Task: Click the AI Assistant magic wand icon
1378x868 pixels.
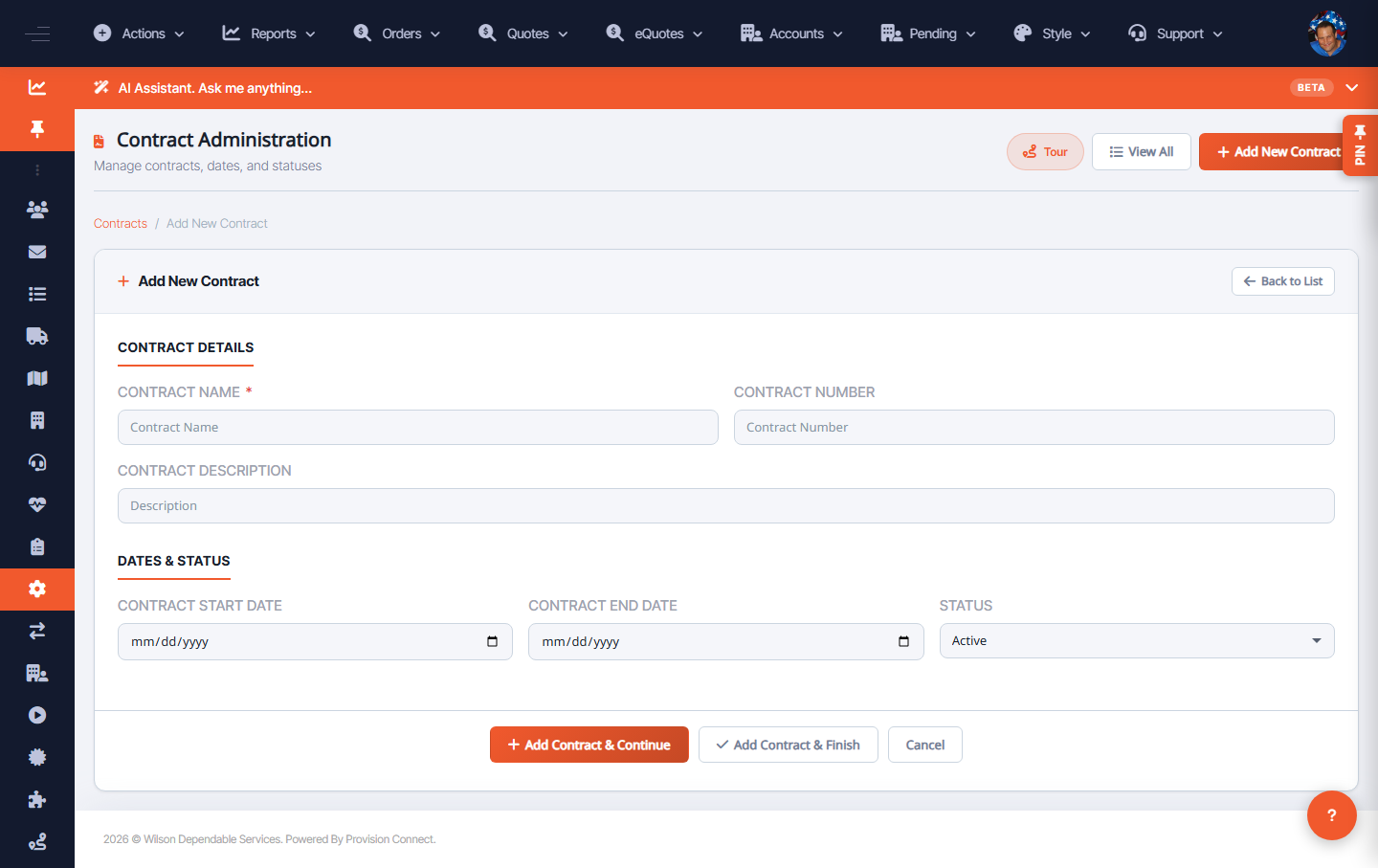Action: [x=101, y=87]
